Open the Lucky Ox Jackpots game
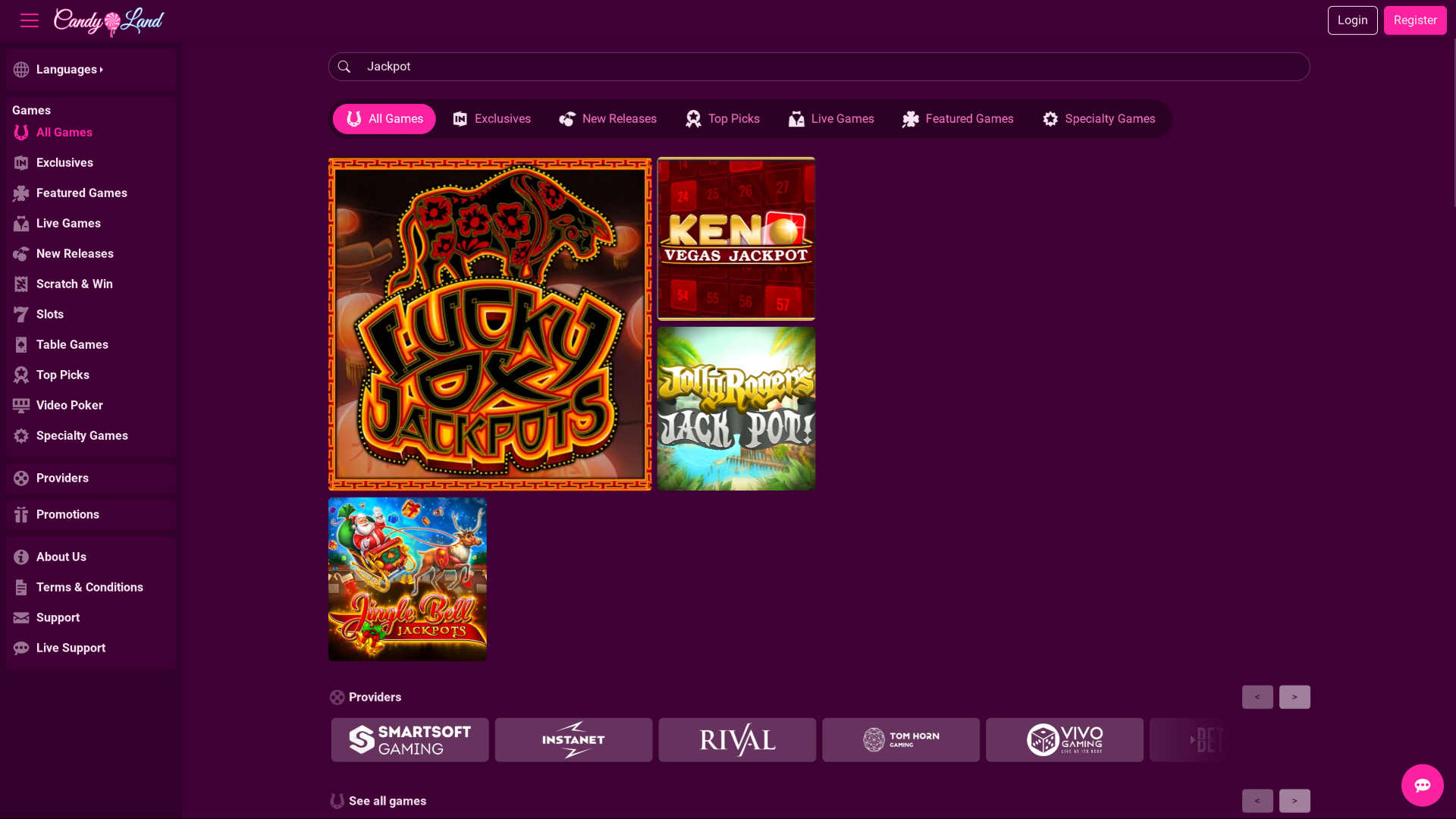 (489, 325)
